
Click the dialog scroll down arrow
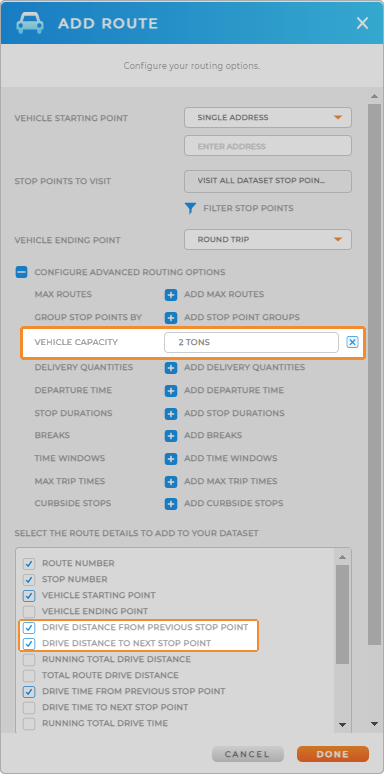tap(375, 724)
